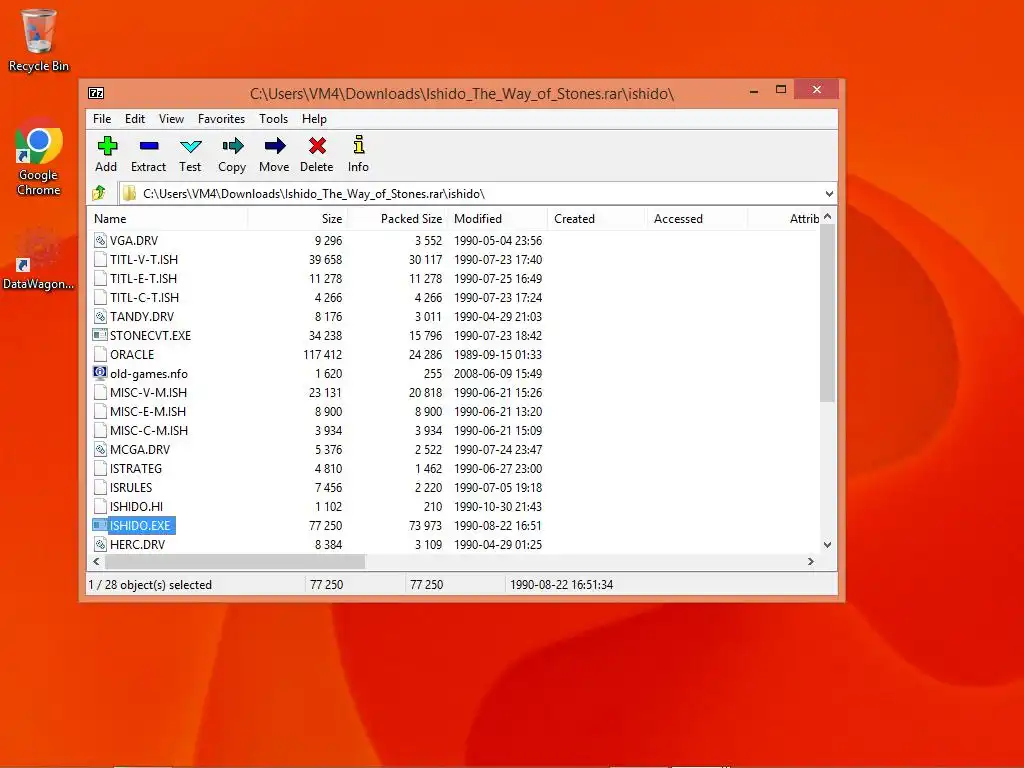1024x768 pixels.
Task: Sort by the Accessed column header
Action: click(696, 219)
